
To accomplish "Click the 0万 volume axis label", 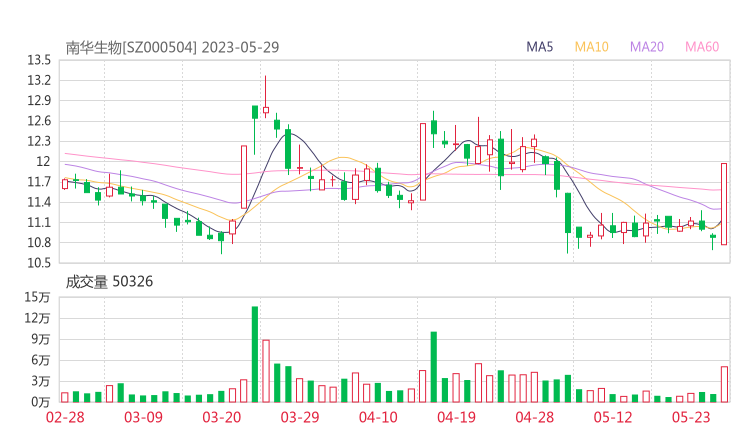I will (x=41, y=402).
